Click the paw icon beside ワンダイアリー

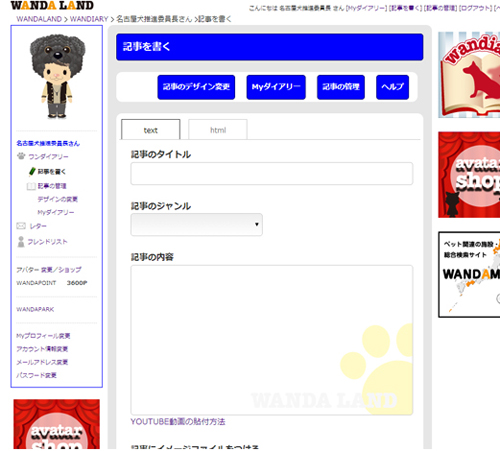pos(21,156)
